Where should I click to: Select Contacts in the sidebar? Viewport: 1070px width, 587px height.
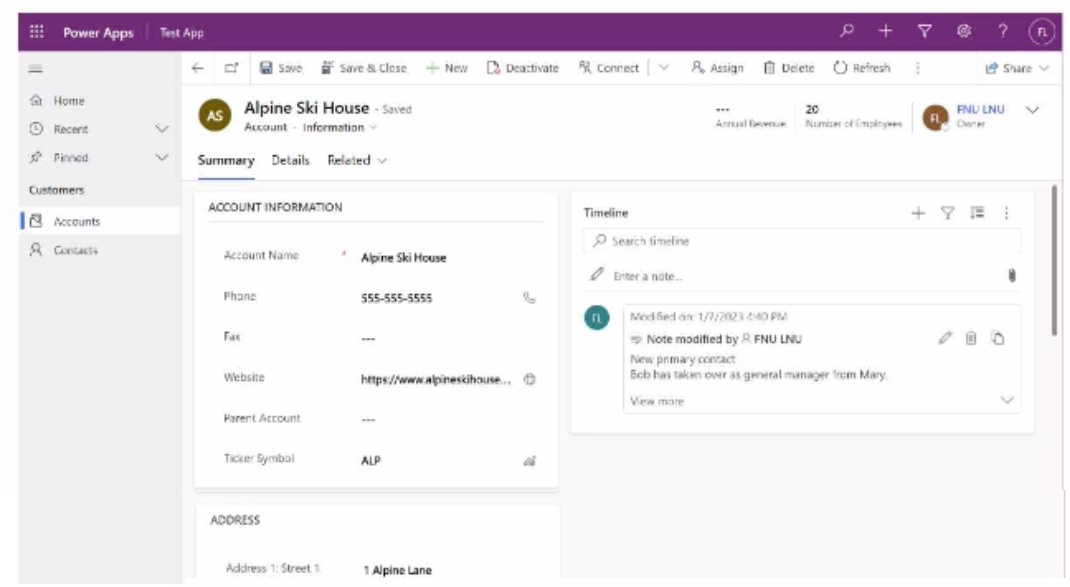[x=75, y=250]
